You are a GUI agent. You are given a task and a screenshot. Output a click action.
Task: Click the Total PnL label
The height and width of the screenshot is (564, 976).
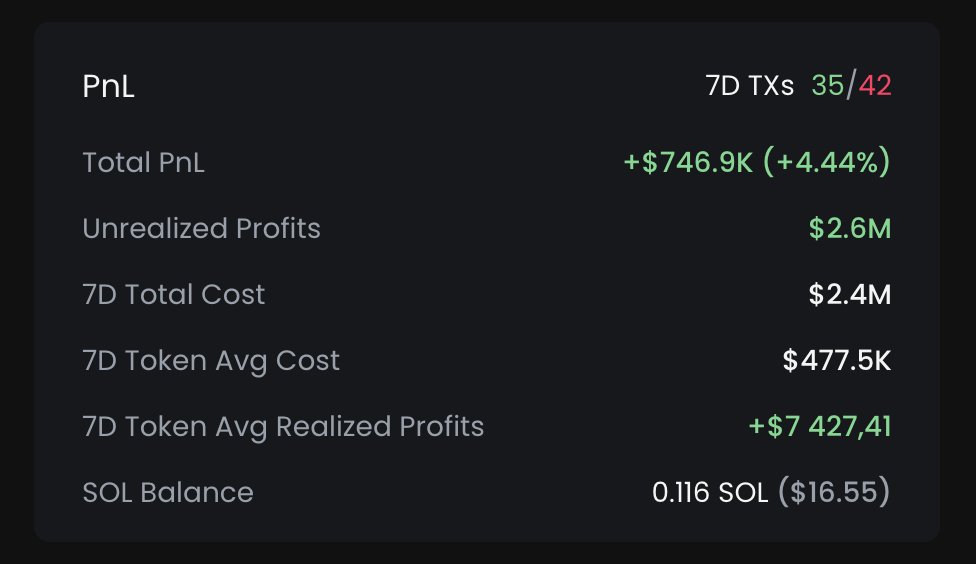pyautogui.click(x=143, y=162)
